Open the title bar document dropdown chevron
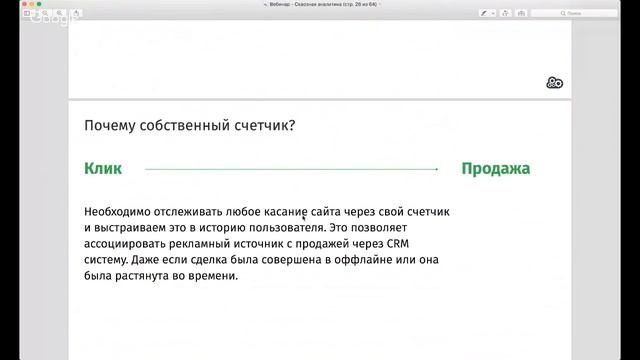 tap(380, 4)
